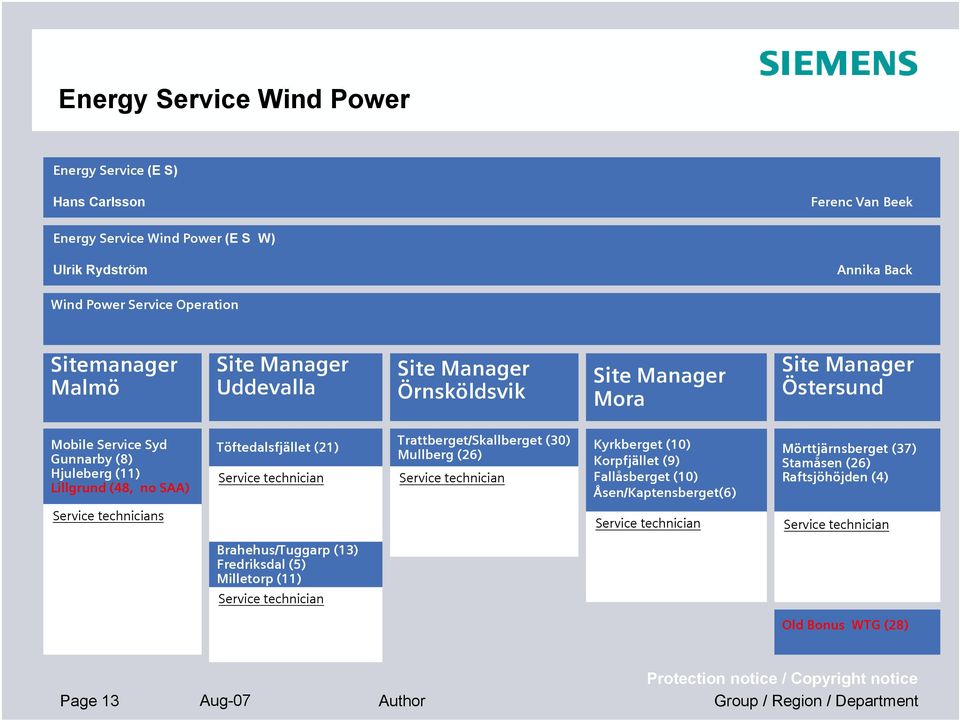The width and height of the screenshot is (960, 720).
Task: Select 'Korpfjället (9)' entry
Action: click(636, 460)
